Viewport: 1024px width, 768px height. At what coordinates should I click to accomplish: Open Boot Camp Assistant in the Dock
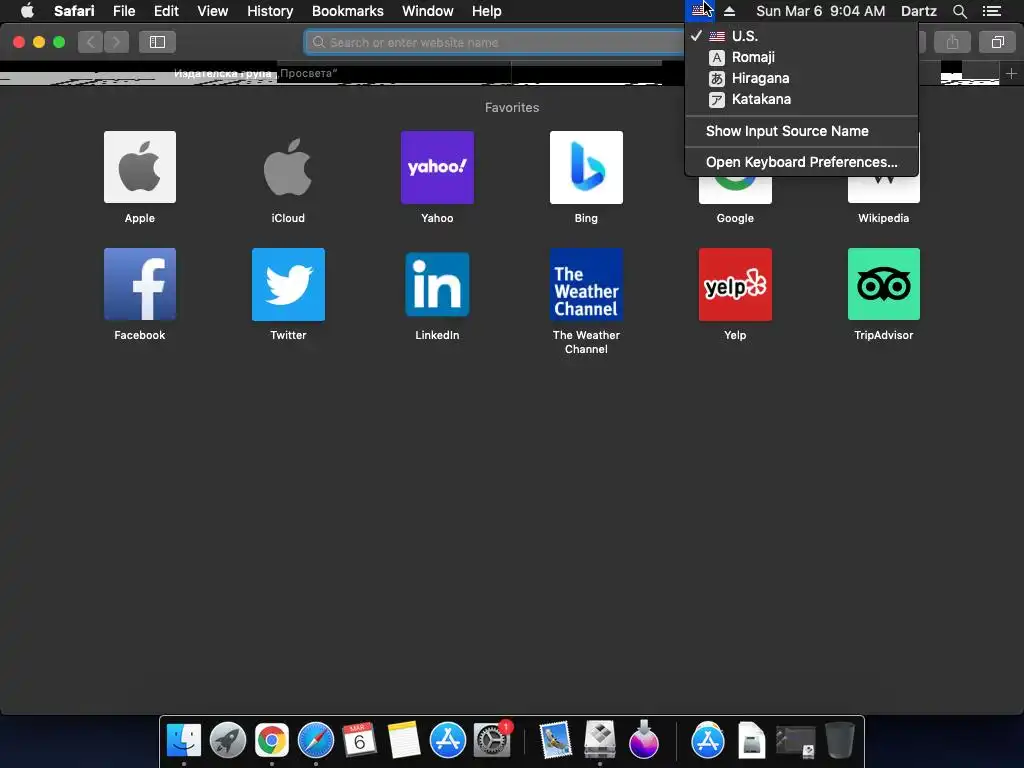point(600,739)
